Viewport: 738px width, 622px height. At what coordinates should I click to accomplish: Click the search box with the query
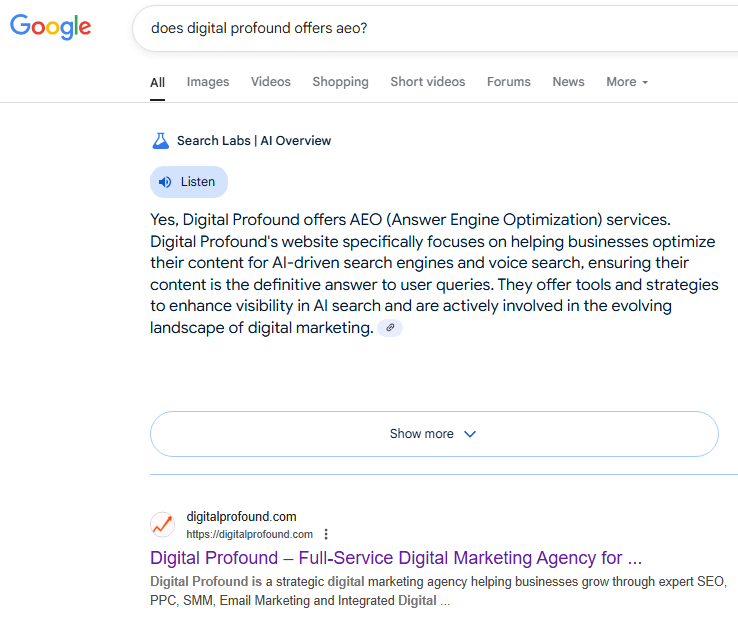click(435, 28)
